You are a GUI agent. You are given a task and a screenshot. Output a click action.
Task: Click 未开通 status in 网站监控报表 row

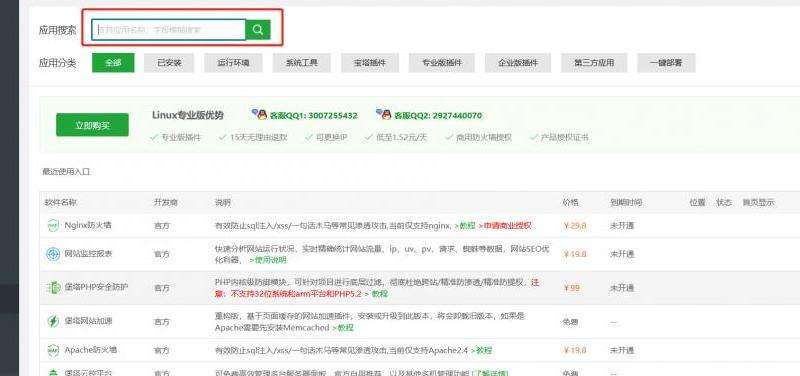point(621,254)
